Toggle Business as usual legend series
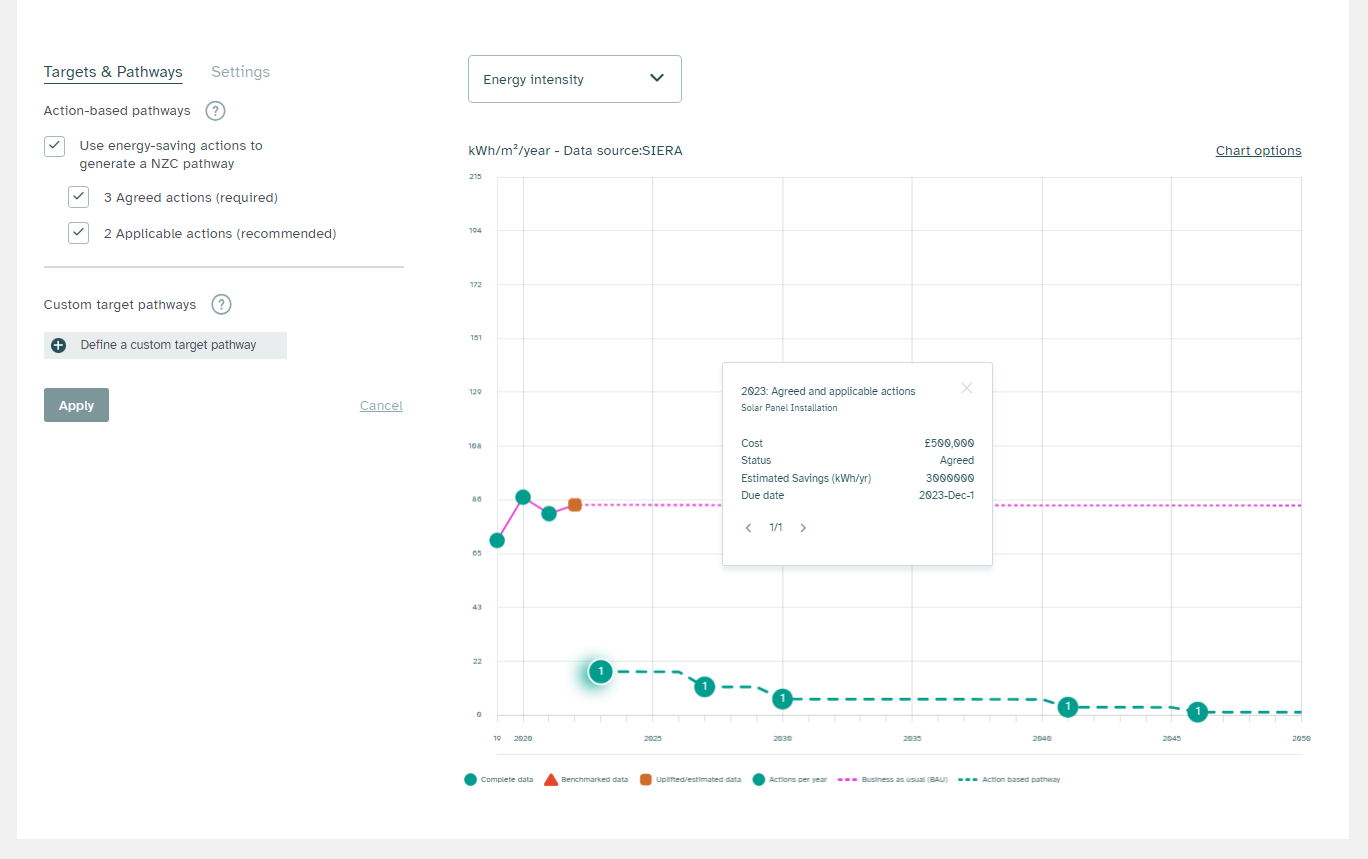 (x=892, y=779)
